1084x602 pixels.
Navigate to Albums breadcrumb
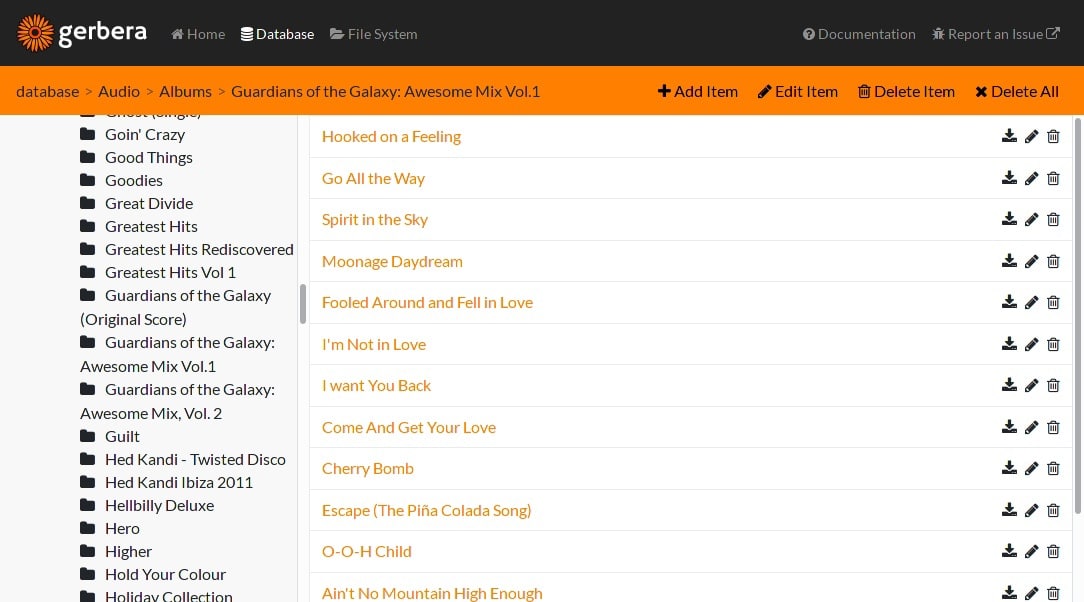[185, 91]
